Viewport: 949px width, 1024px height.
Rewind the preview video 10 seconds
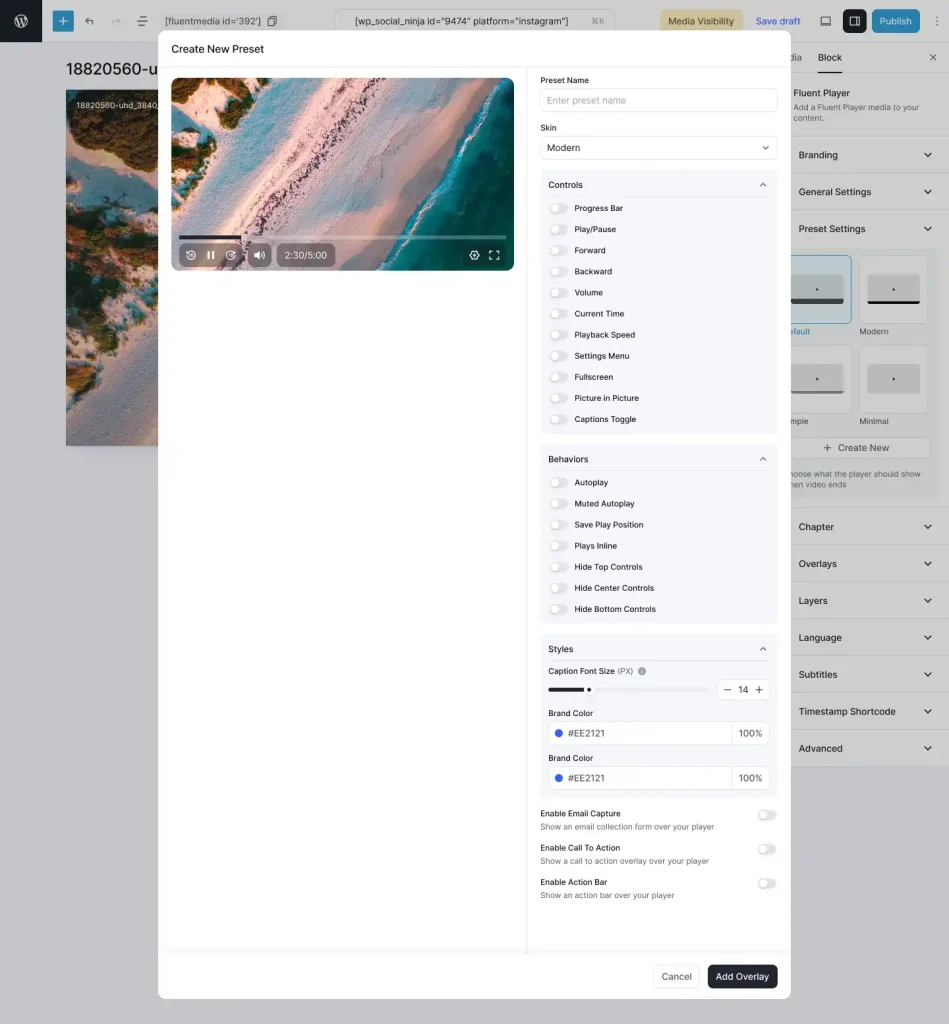[x=191, y=255]
